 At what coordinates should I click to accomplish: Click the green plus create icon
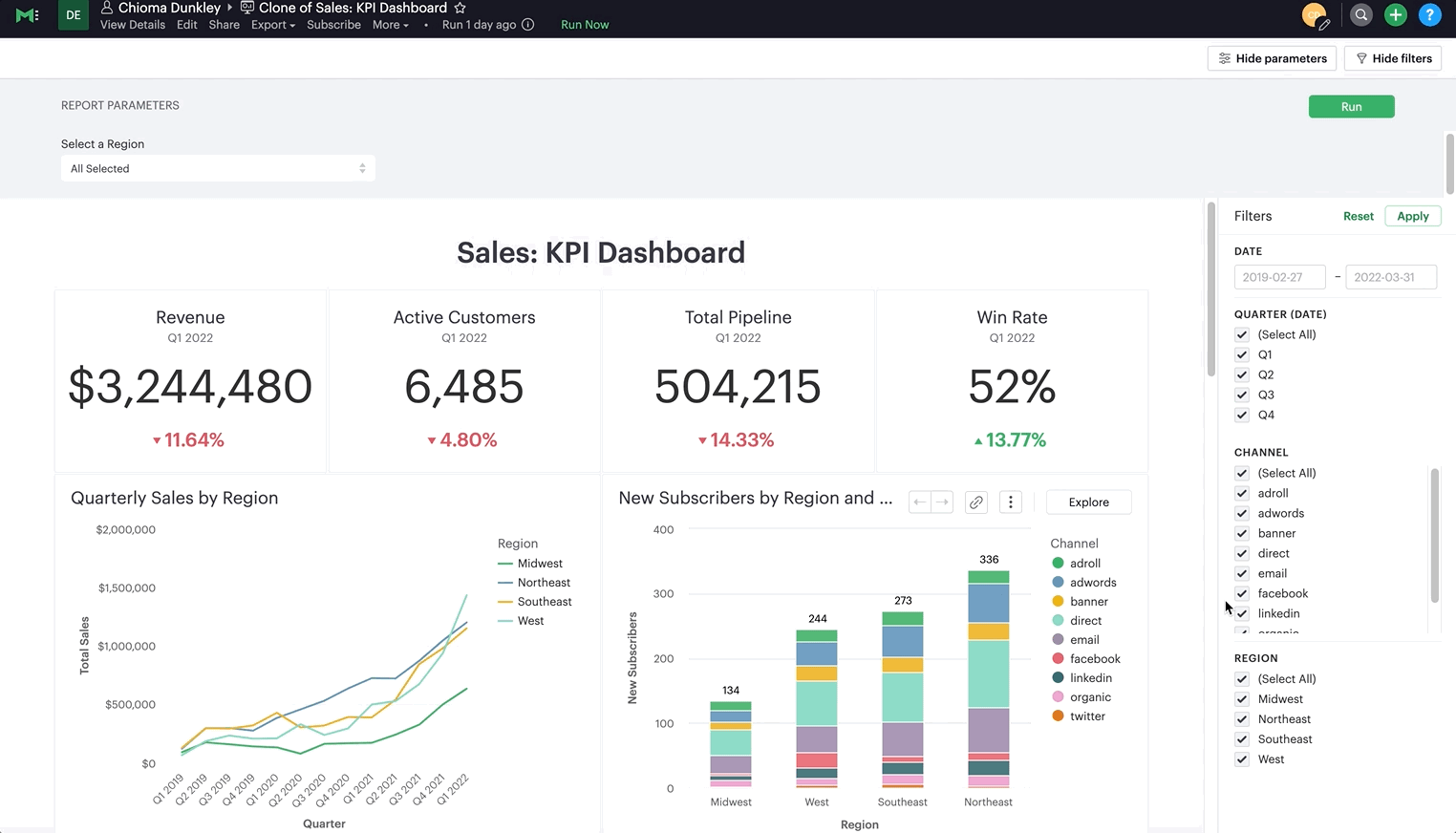(x=1396, y=14)
